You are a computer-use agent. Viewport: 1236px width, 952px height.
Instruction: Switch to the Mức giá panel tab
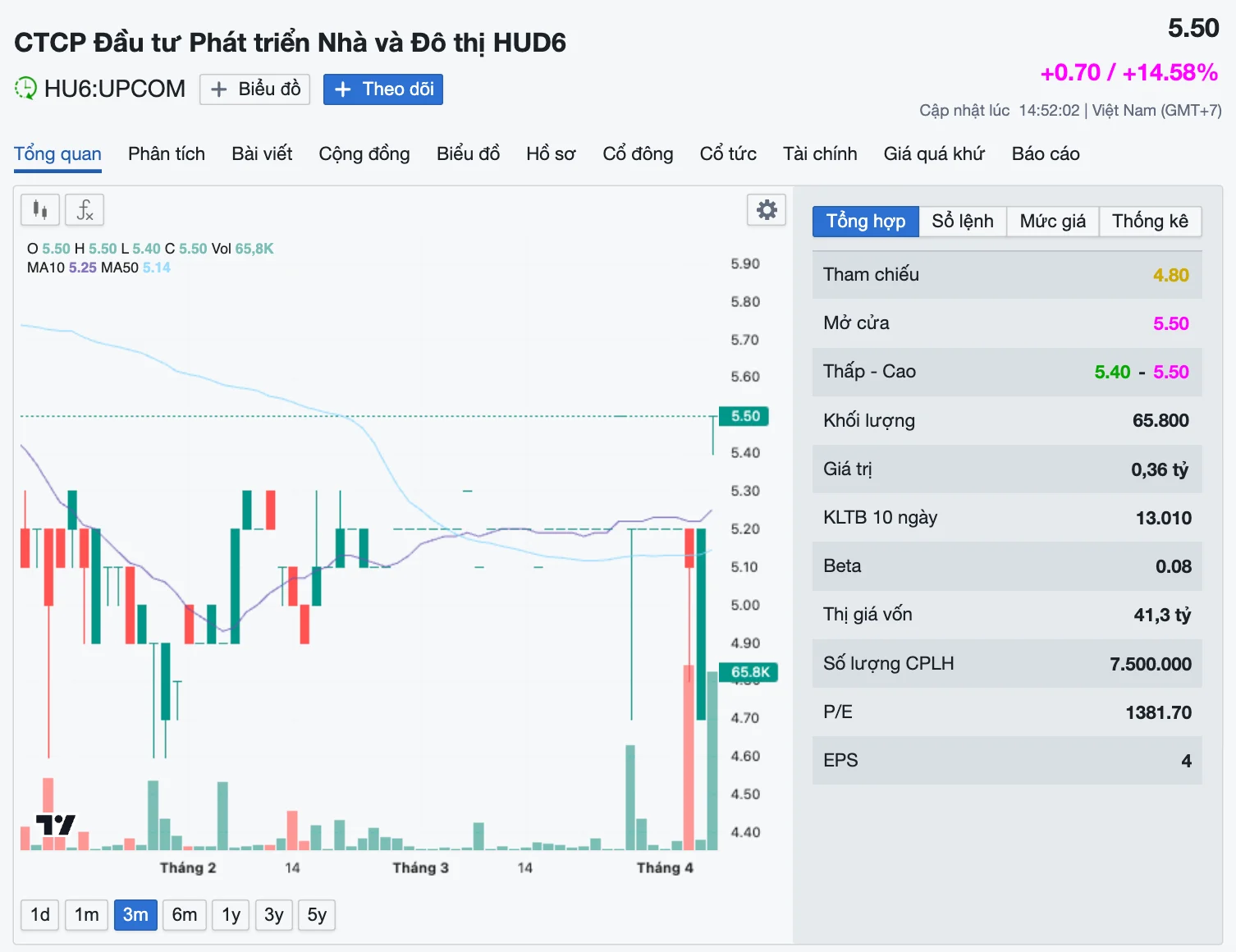click(1052, 222)
